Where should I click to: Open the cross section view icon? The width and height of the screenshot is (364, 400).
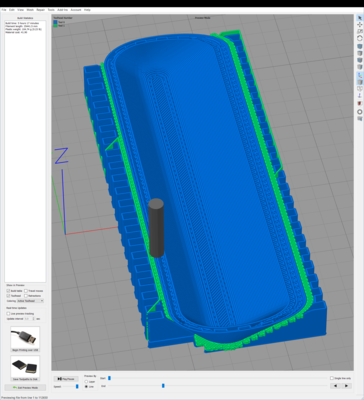tap(360, 104)
